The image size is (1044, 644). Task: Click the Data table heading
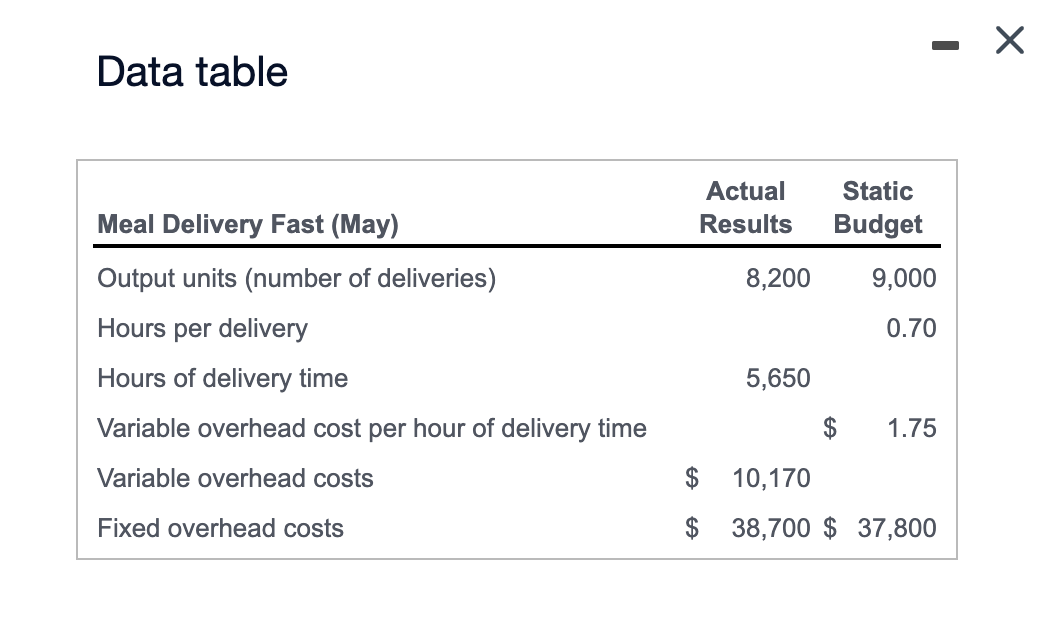pyautogui.click(x=190, y=71)
